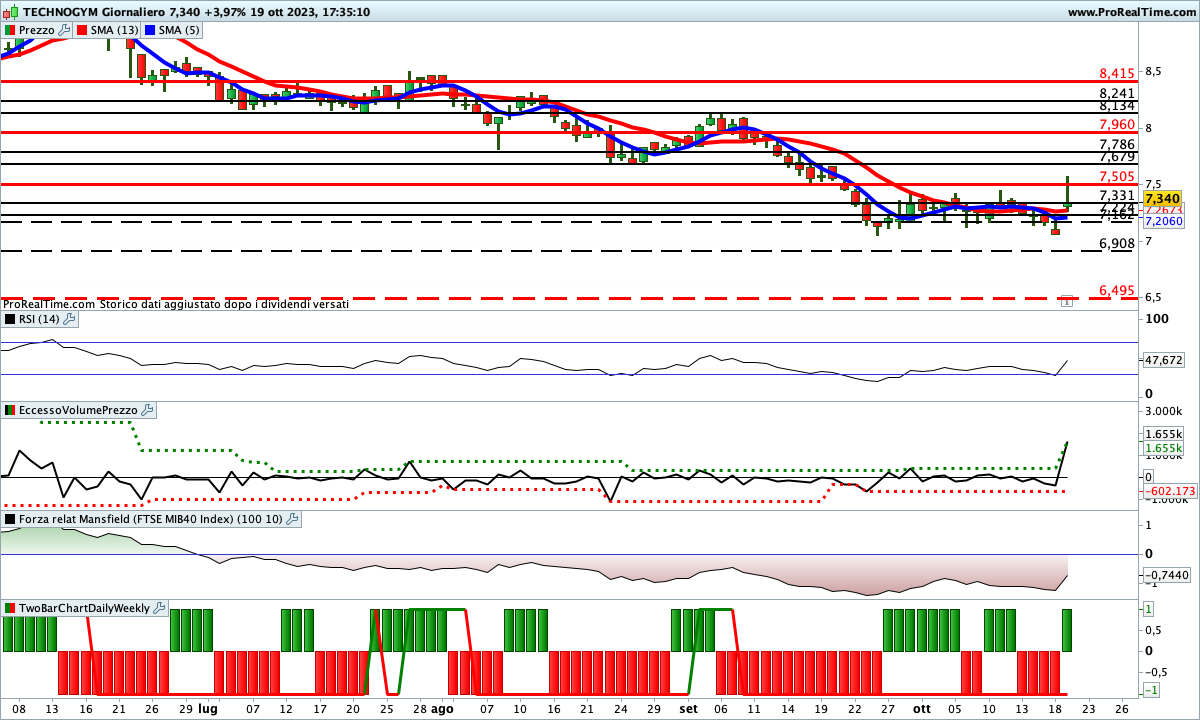Click the EccessoVolumePrezzo legend color icon
Viewport: 1200px width, 720px height.
click(x=11, y=410)
